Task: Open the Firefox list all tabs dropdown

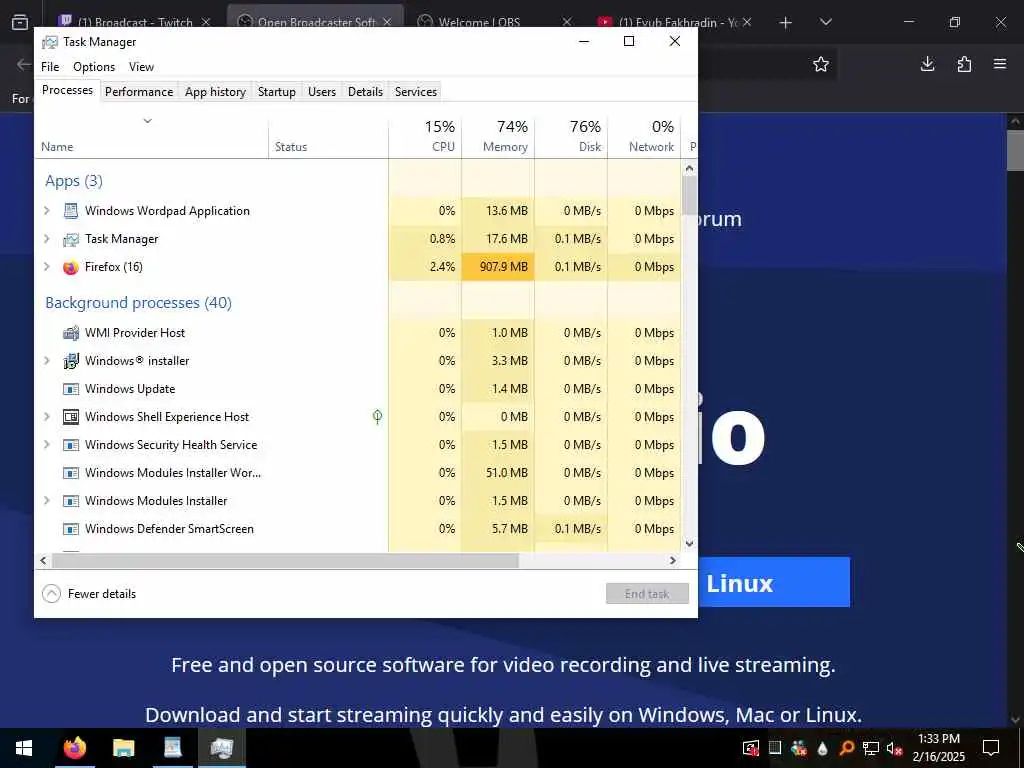Action: [825, 22]
